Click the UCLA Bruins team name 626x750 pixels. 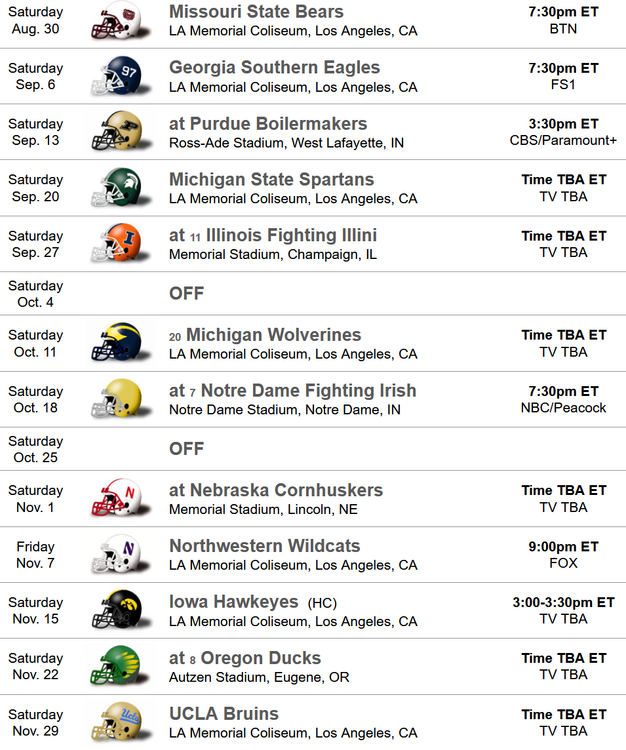tap(224, 714)
